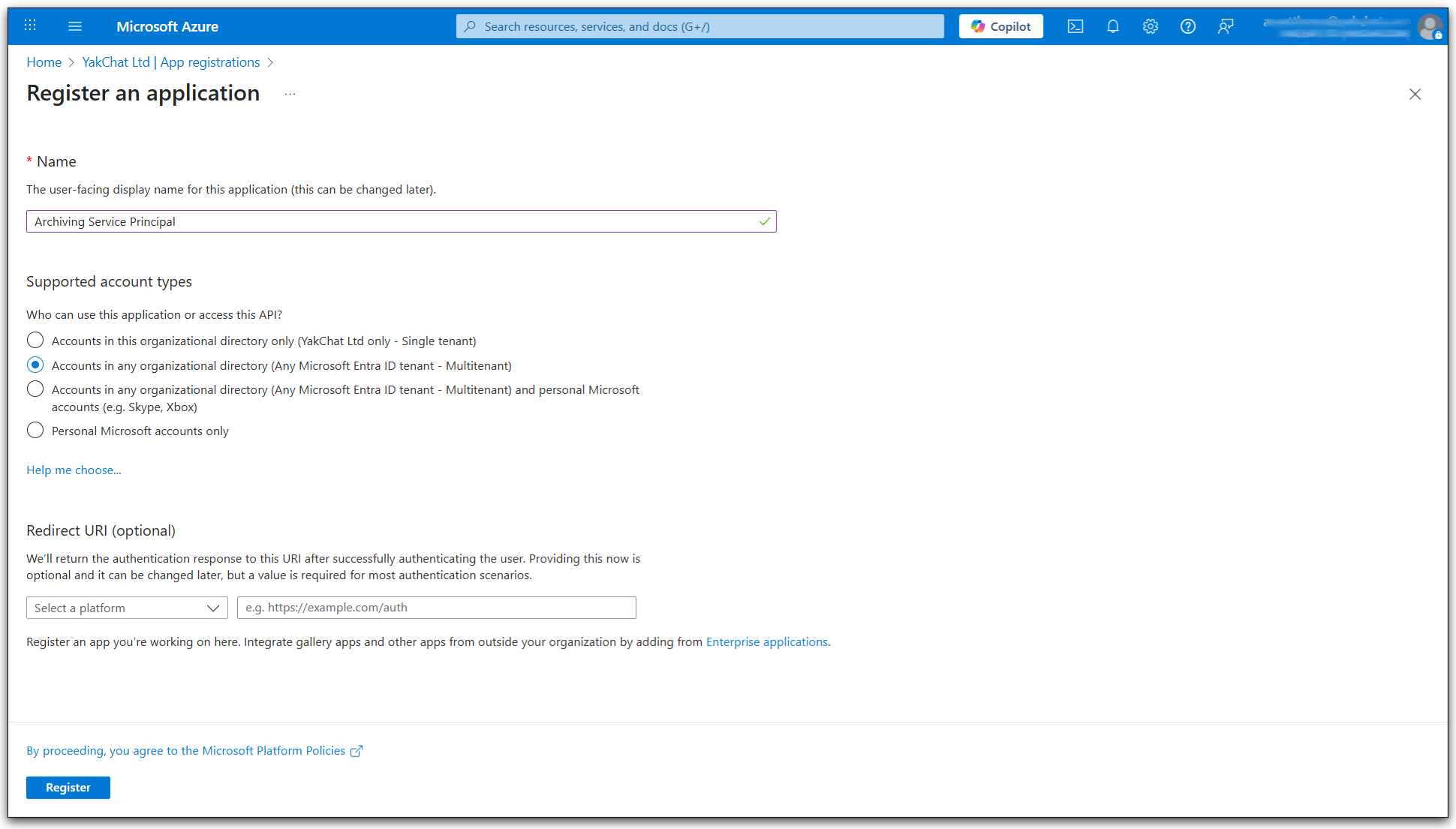Choose Personal Microsoft accounts only

35,431
